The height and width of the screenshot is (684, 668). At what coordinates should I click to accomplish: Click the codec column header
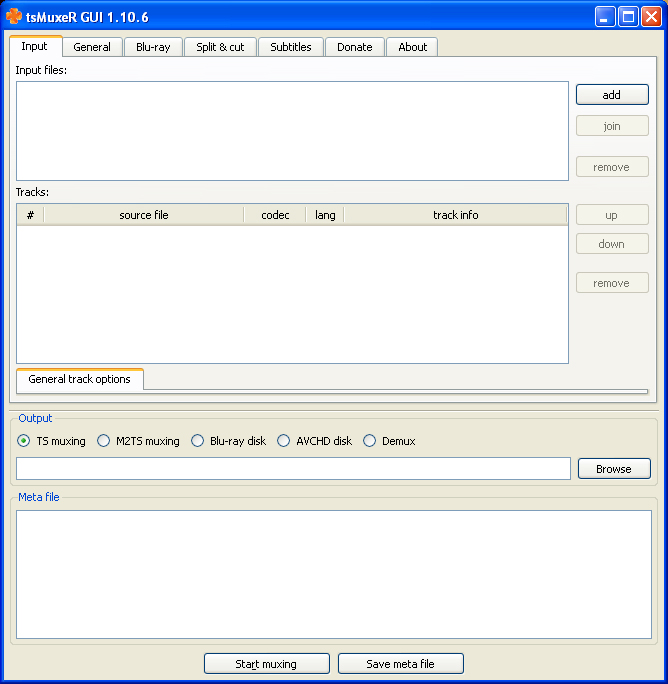(x=275, y=215)
